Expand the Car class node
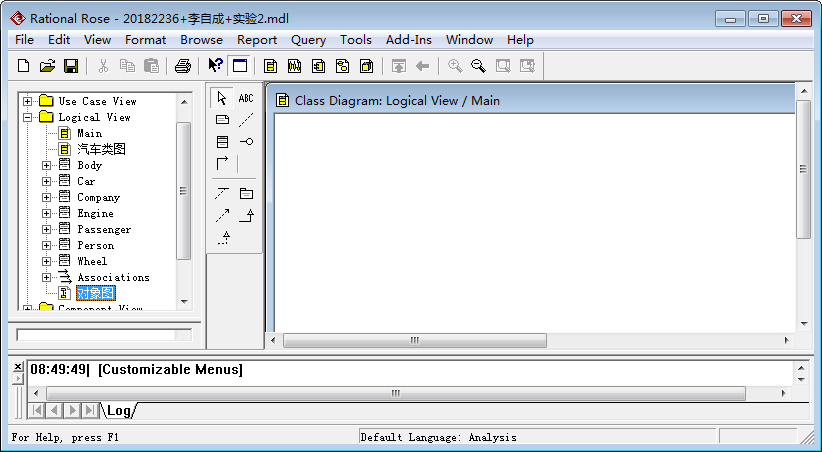Image resolution: width=822 pixels, height=452 pixels. tap(47, 181)
